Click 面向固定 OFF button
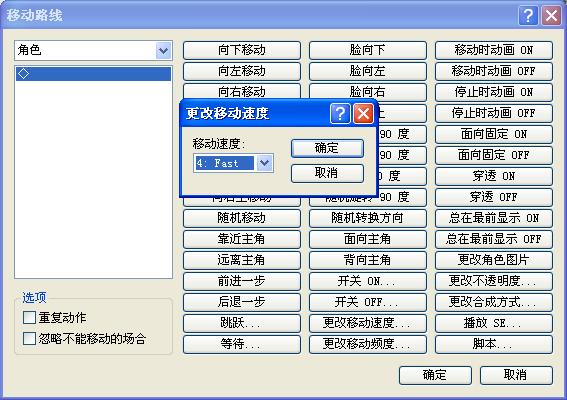The image size is (567, 400). tap(494, 155)
